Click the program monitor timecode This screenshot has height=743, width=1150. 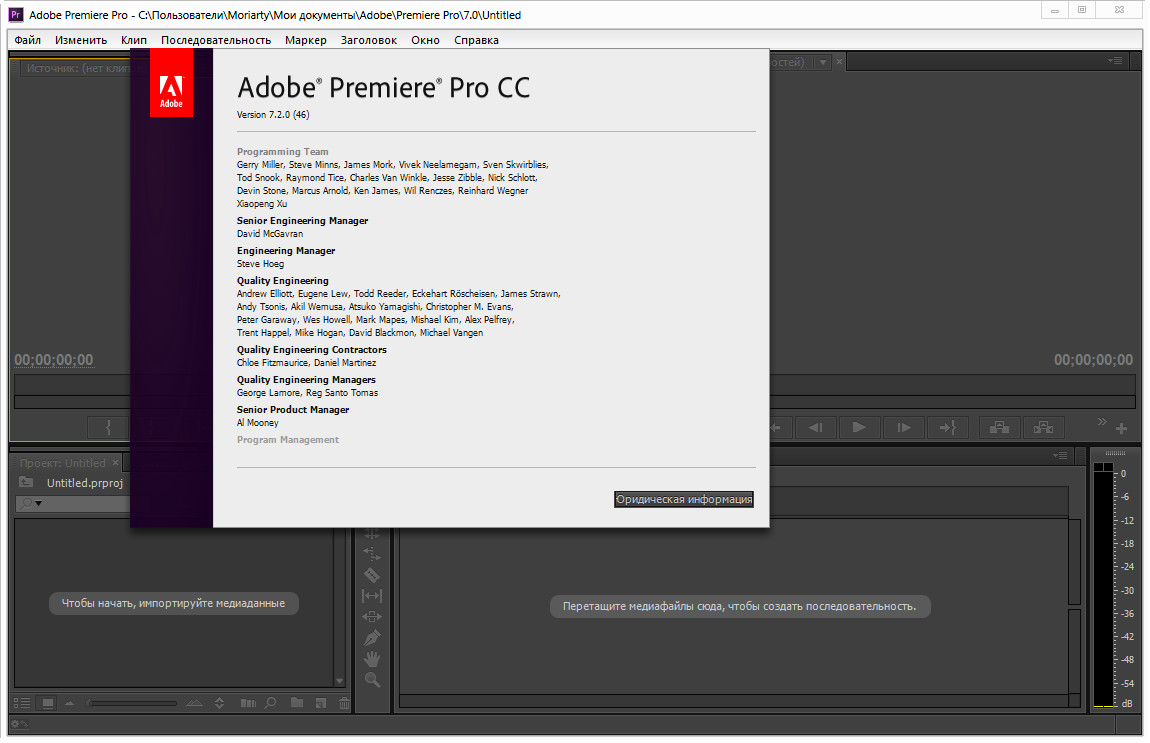tap(1093, 359)
